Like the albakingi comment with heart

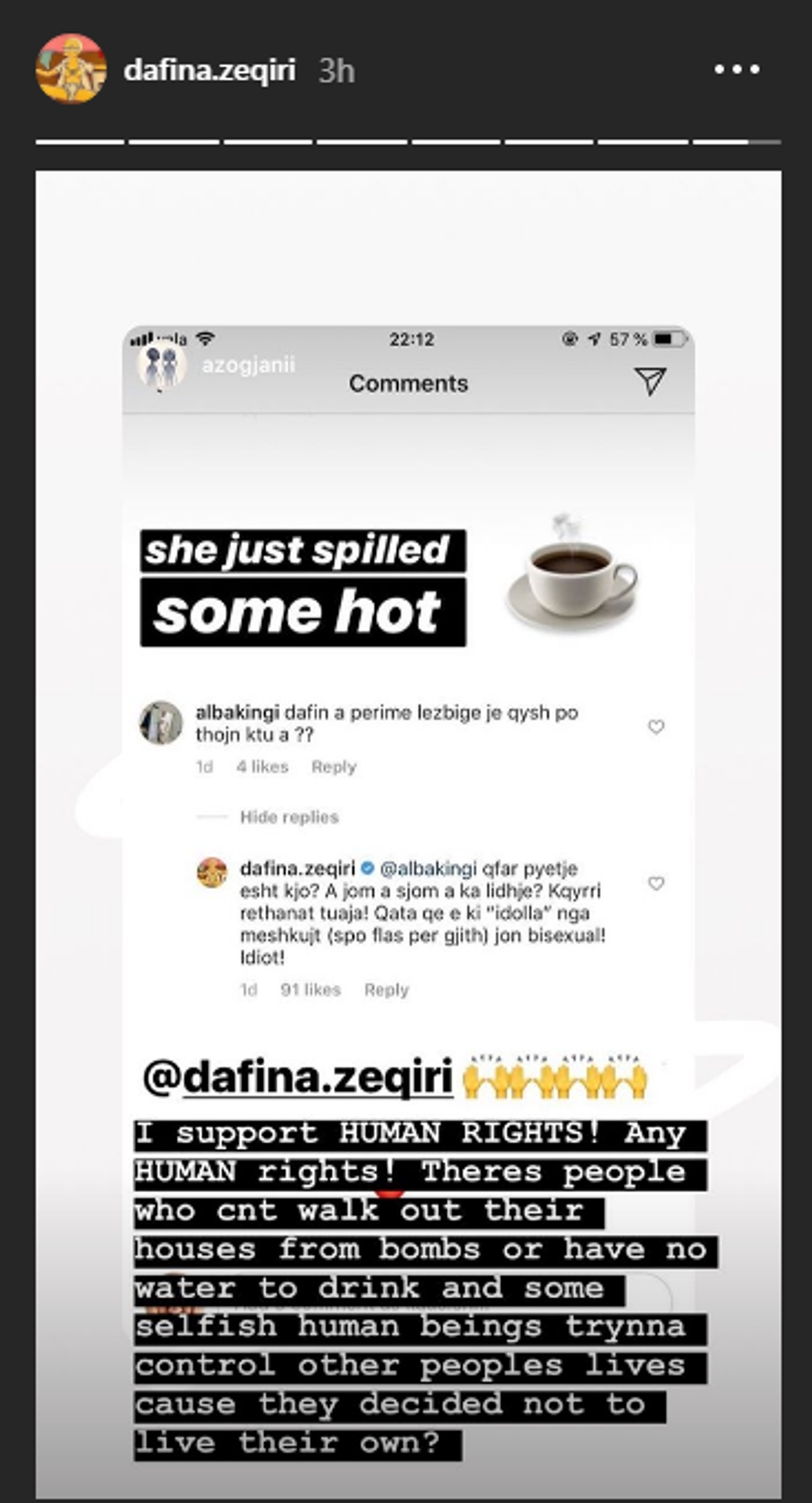click(x=655, y=727)
